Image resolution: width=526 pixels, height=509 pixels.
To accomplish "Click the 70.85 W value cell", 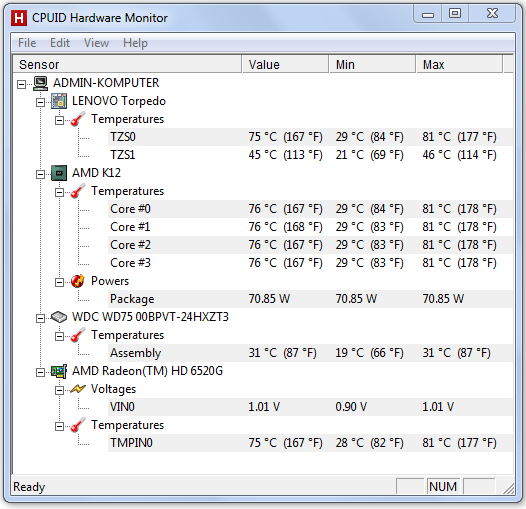I will click(x=269, y=299).
